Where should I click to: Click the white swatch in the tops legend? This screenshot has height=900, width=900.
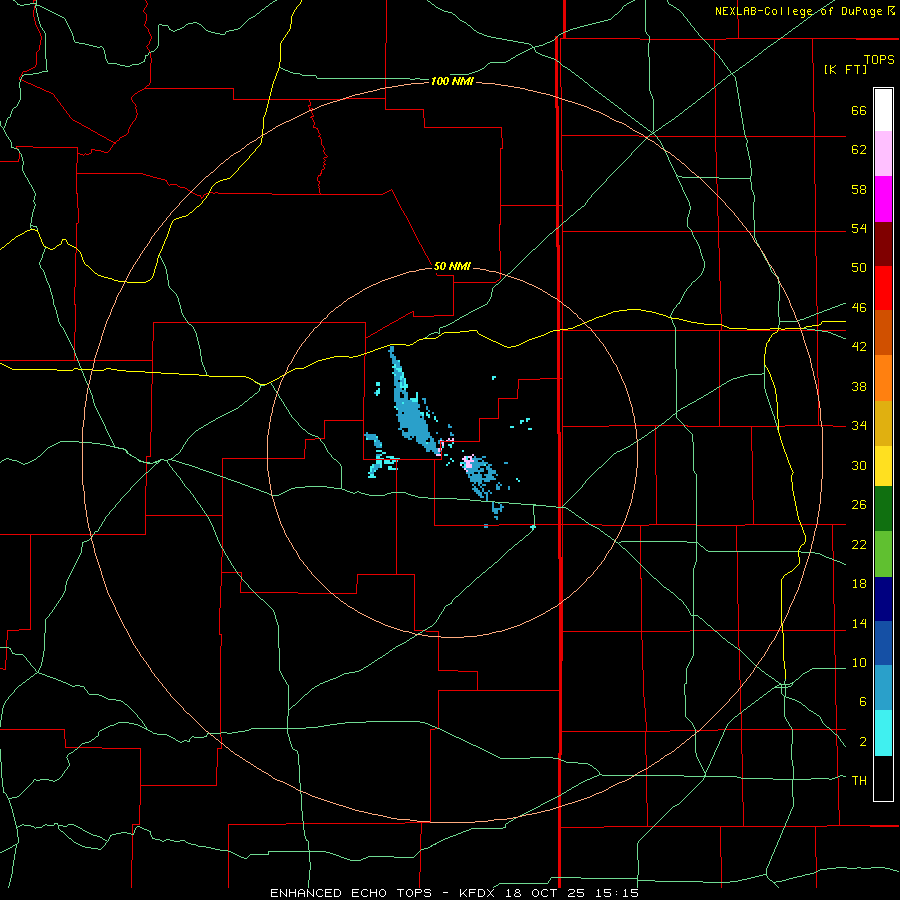point(883,110)
